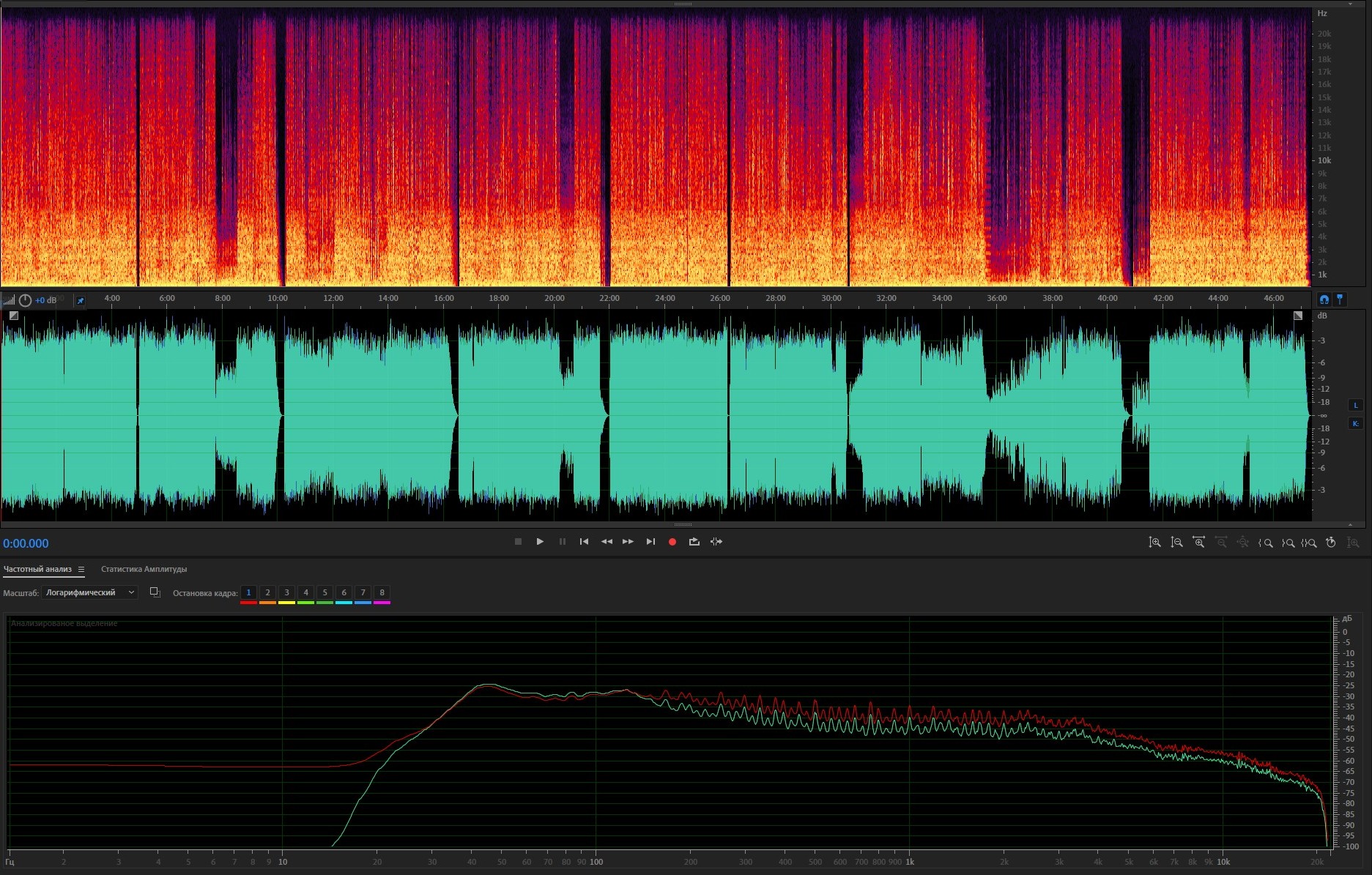Click the fade-in handle on waveform
Viewport: 1372px width, 875px height.
(14, 316)
